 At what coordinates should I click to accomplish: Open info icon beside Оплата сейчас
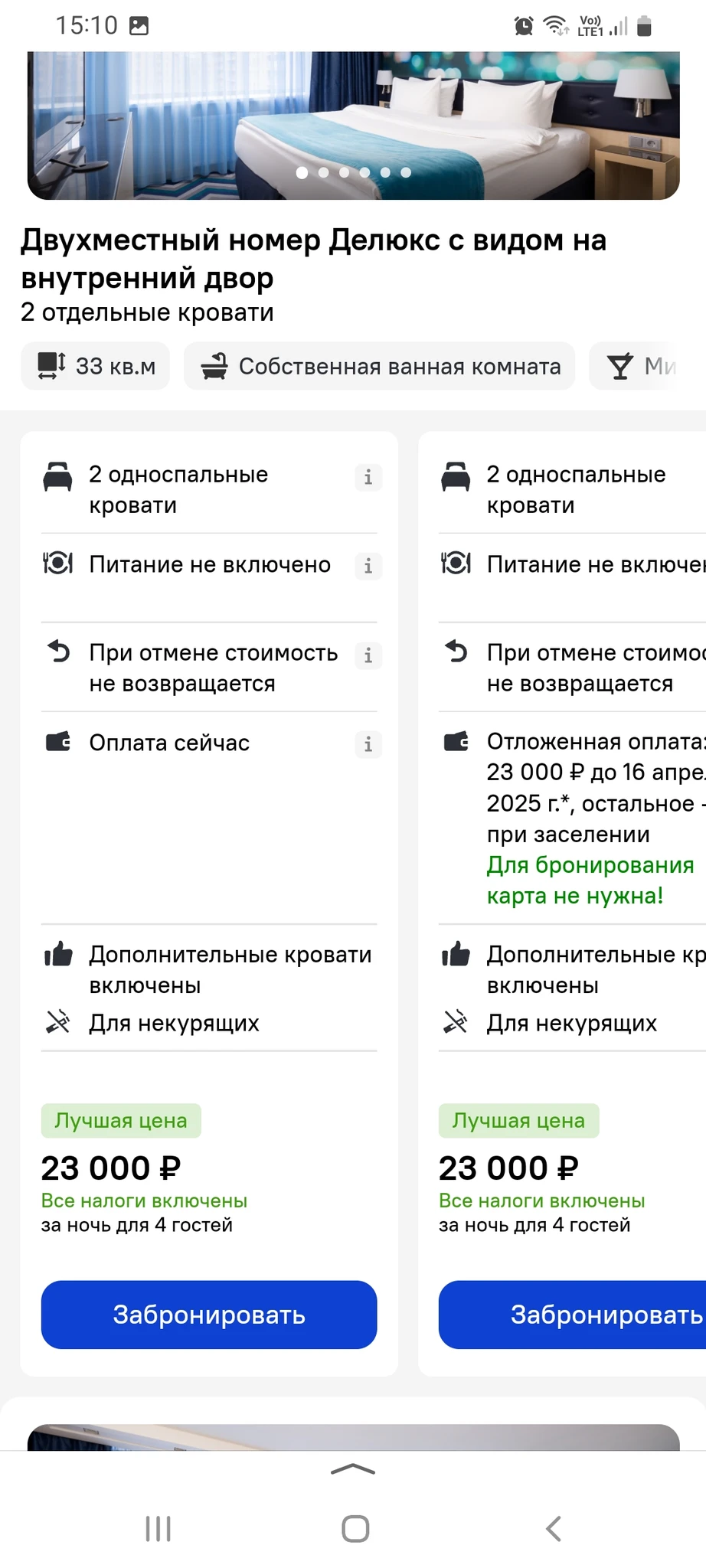(x=368, y=744)
